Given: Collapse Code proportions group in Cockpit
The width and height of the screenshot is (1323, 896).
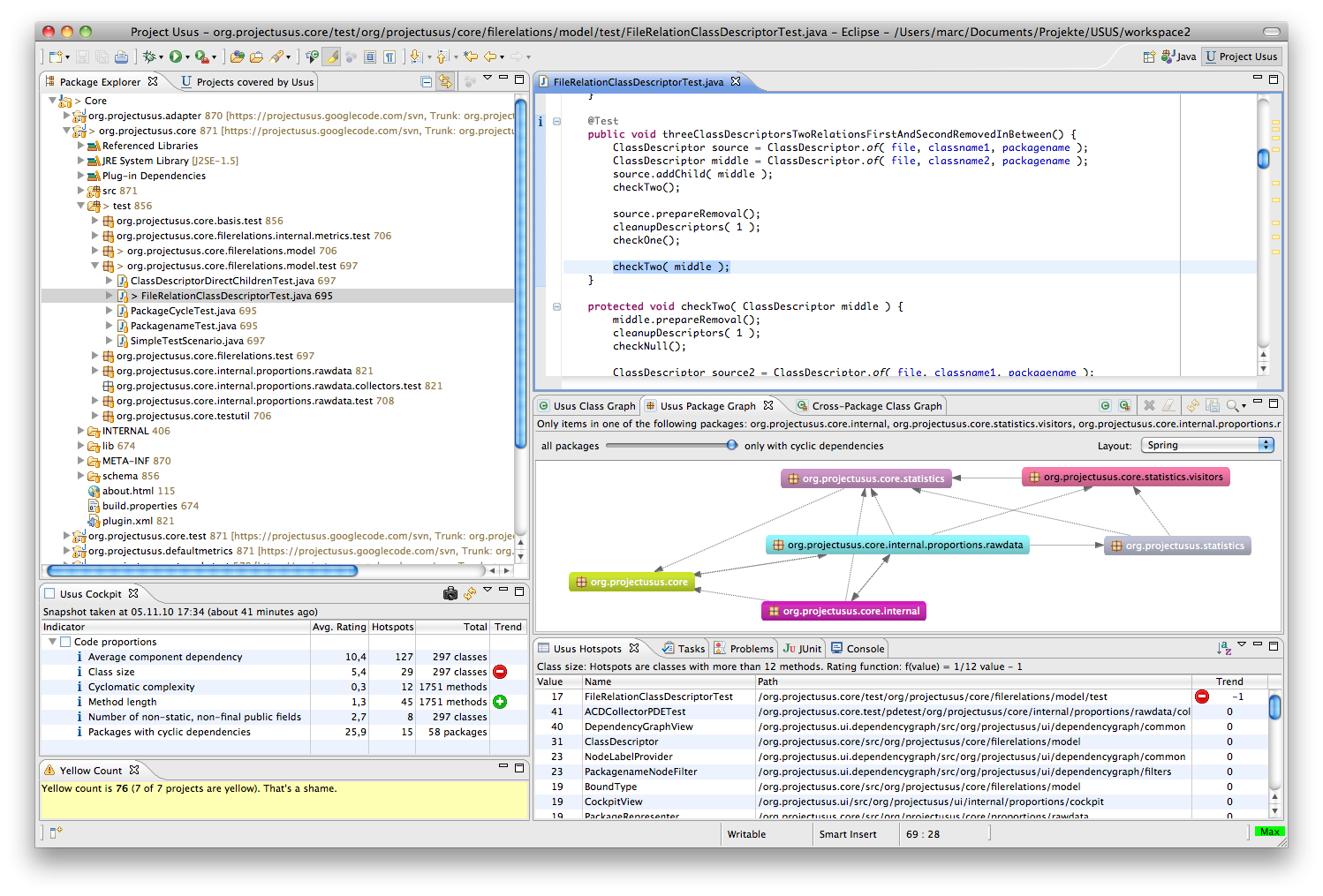Looking at the screenshot, I should [52, 642].
